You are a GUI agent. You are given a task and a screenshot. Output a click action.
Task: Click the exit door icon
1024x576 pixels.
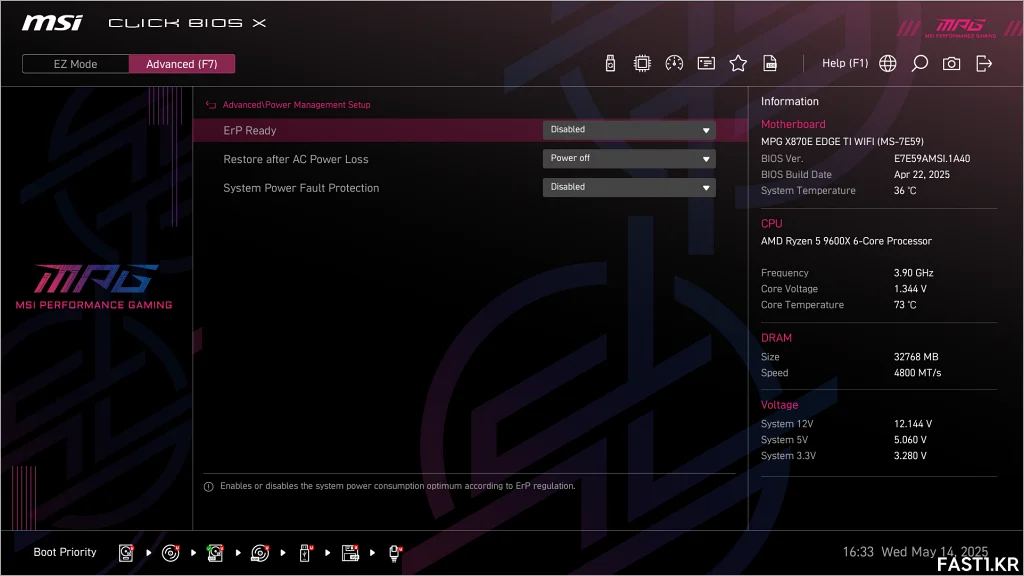(x=984, y=63)
